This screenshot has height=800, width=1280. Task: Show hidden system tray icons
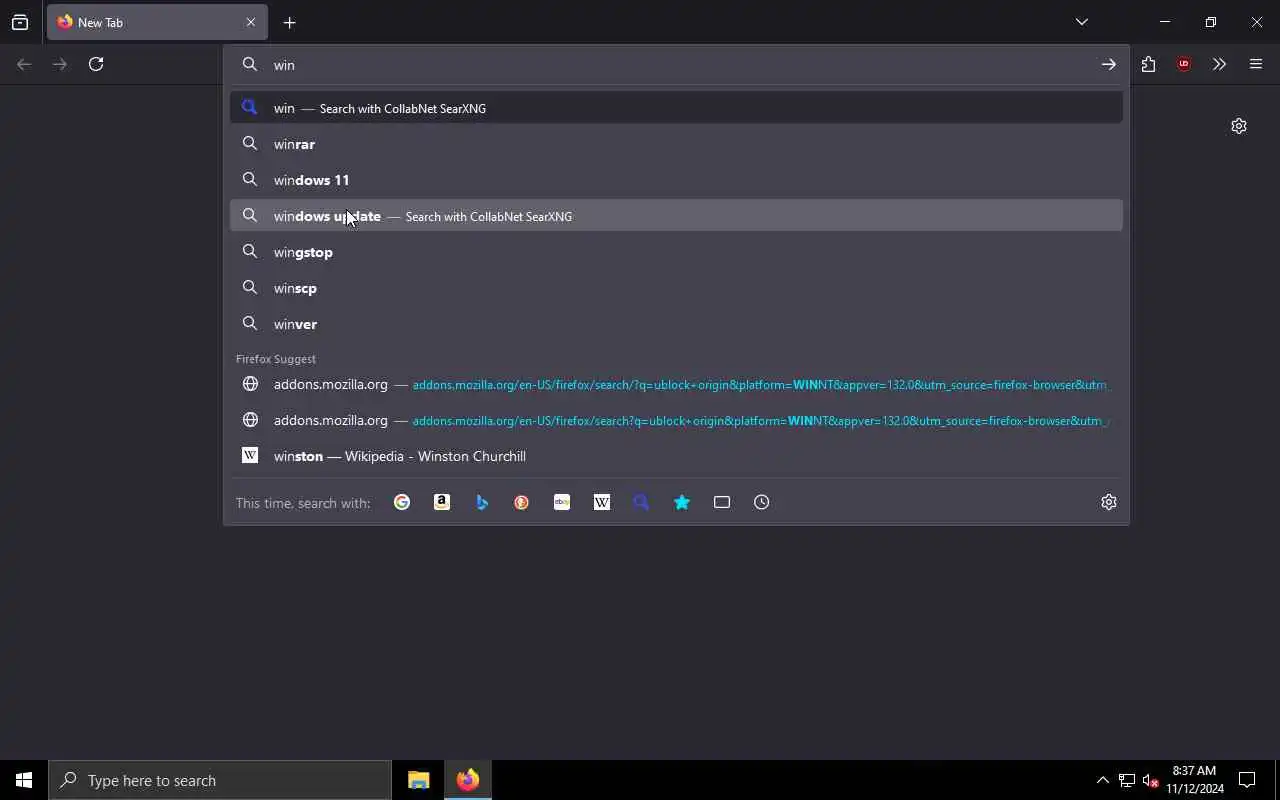coord(1102,780)
